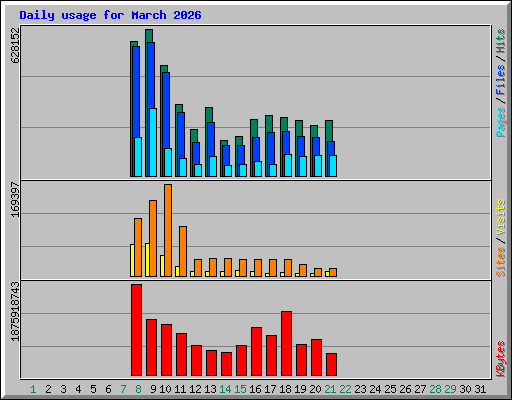Image resolution: width=512 pixels, height=400 pixels.
Task: Click day 16 on the x-axis
Action: (x=255, y=389)
